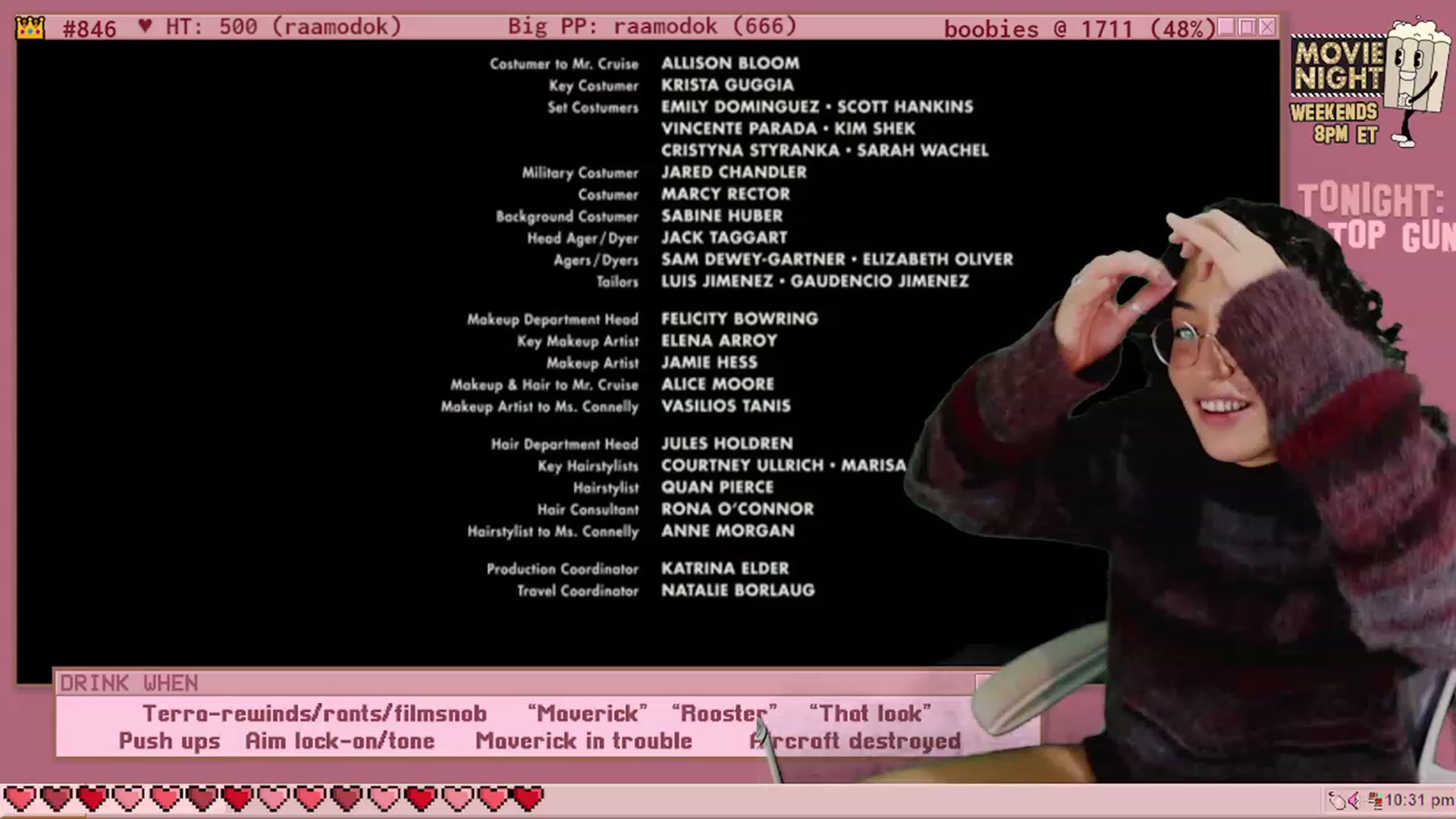Viewport: 1456px width, 819px height.
Task: Select credit name 'JULES HOLDREN'
Action: pyautogui.click(x=726, y=444)
